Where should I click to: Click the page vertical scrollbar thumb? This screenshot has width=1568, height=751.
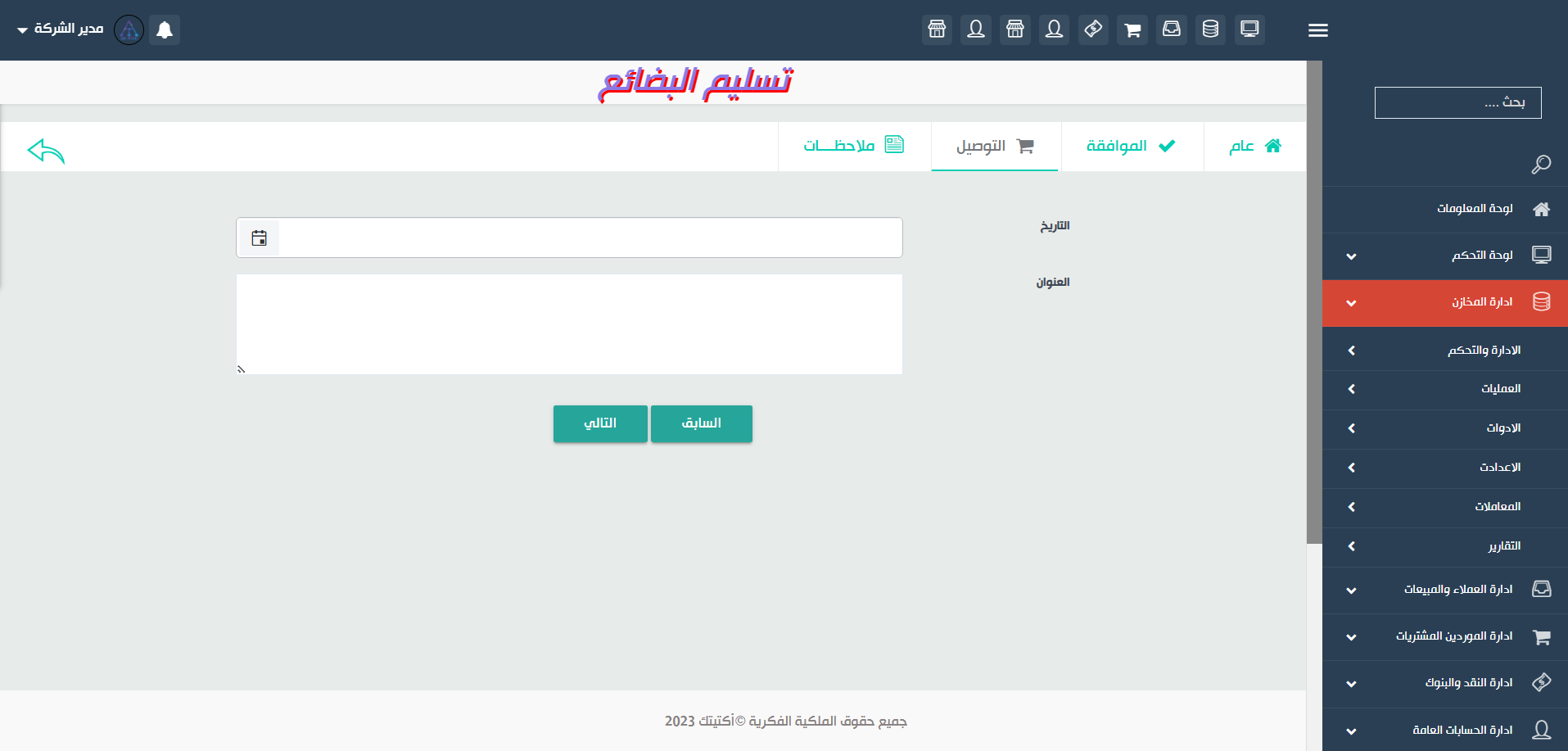1314,301
